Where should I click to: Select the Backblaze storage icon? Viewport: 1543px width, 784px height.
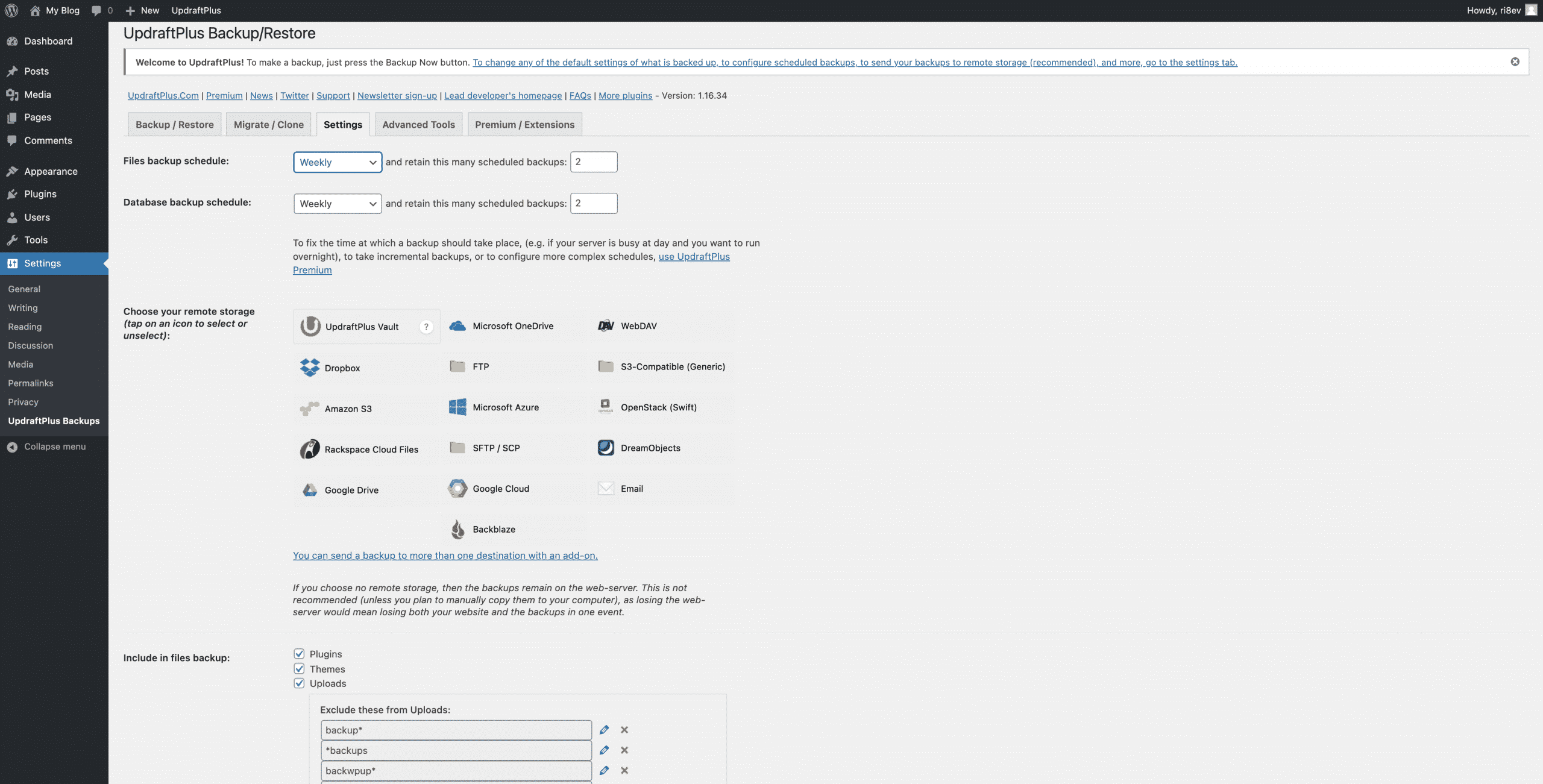[x=457, y=529]
